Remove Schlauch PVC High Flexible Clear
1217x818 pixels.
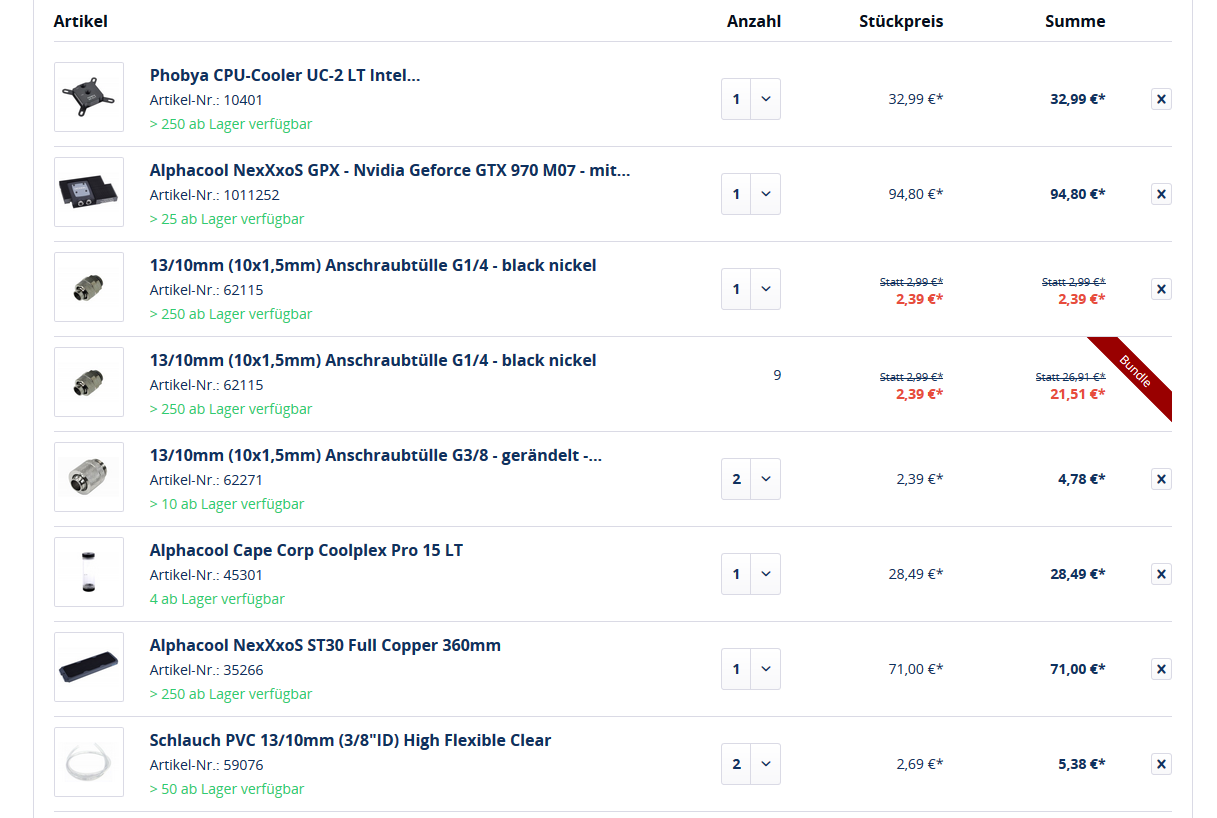[1161, 764]
